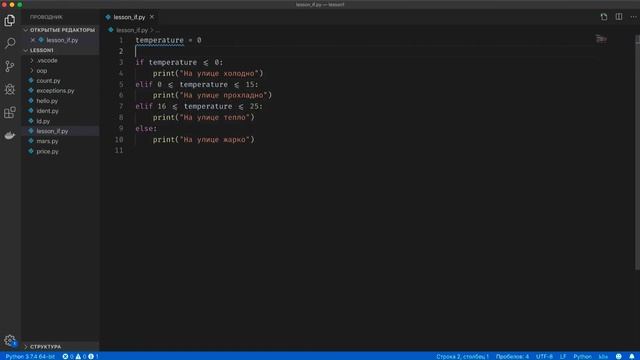Place cursor on 'temperature = 0' line
The height and width of the screenshot is (360, 640).
168,40
